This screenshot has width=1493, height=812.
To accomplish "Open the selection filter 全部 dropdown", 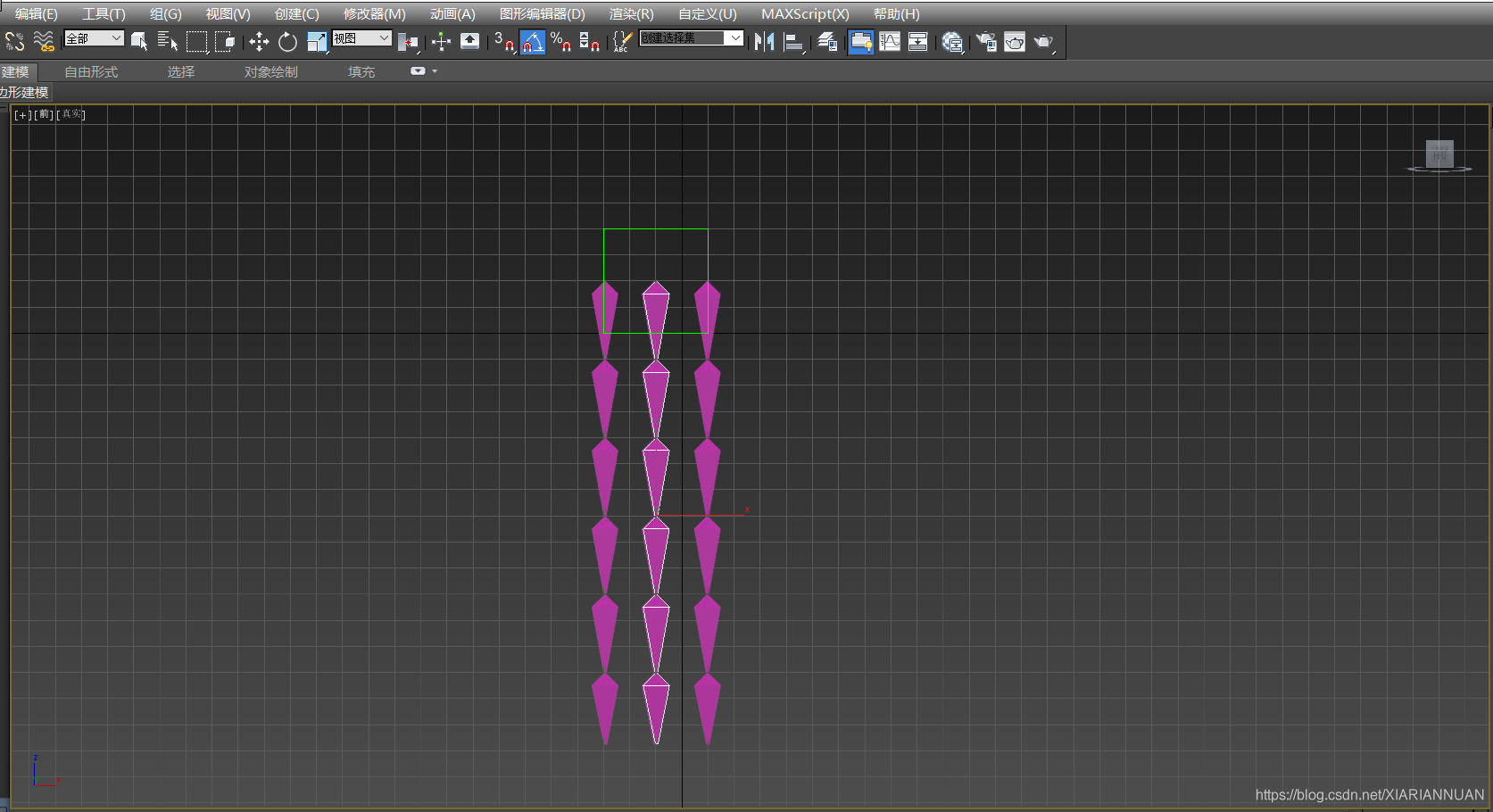I will click(94, 38).
